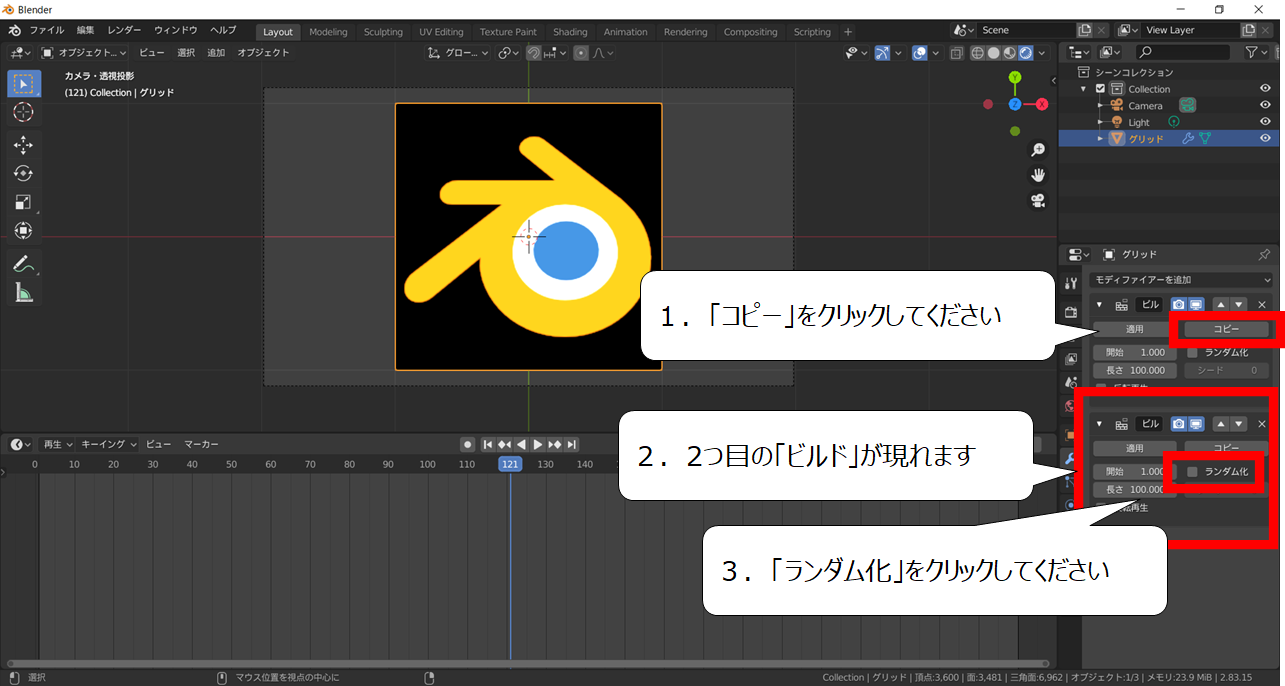Image resolution: width=1285 pixels, height=686 pixels.
Task: Collapse first ビルド modifier panel
Action: [1100, 305]
